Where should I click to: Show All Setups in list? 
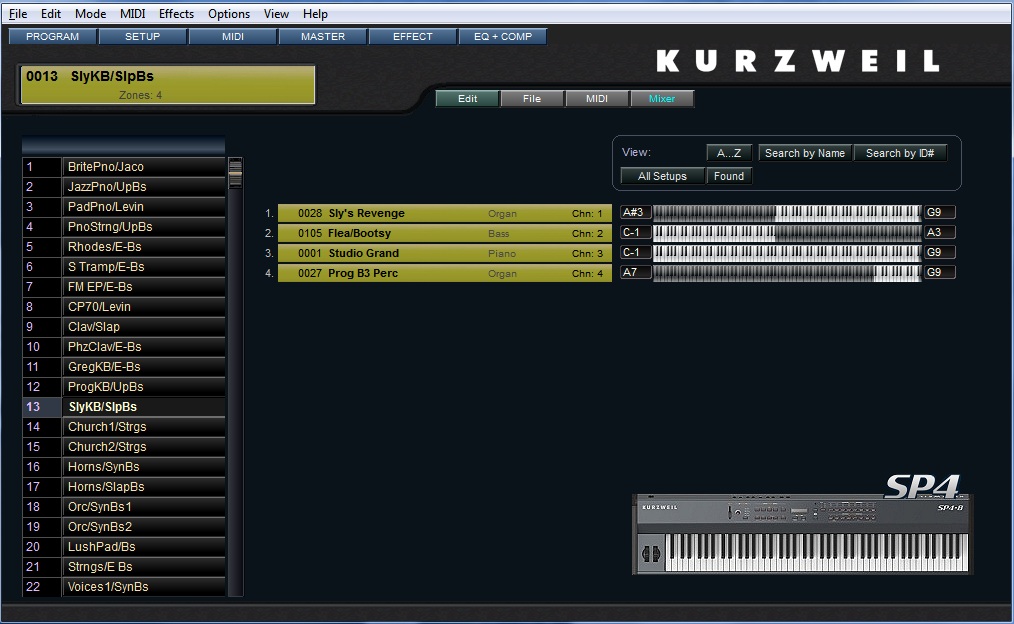click(x=662, y=176)
